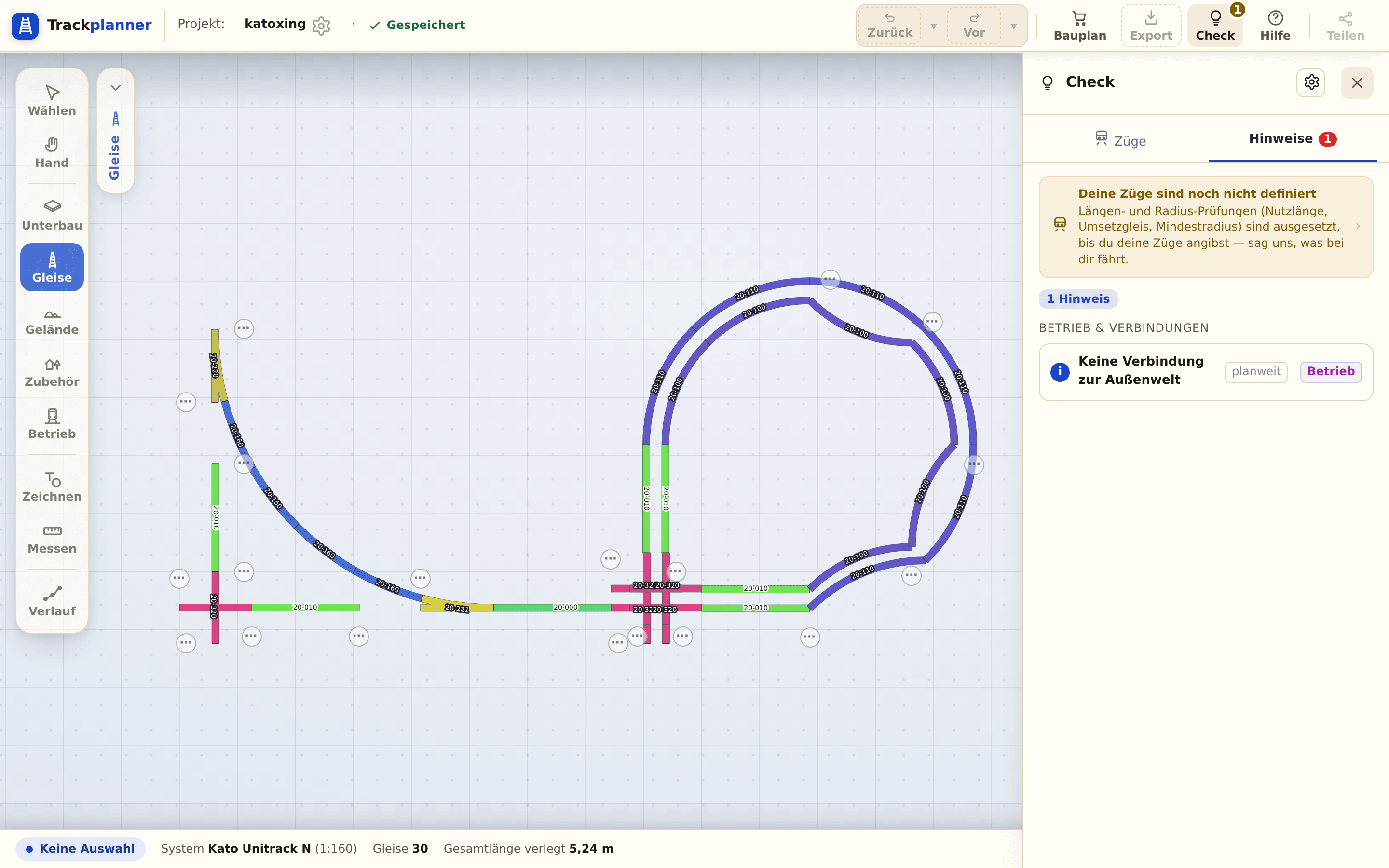Switch to the Züge tab

pyautogui.click(x=1120, y=139)
